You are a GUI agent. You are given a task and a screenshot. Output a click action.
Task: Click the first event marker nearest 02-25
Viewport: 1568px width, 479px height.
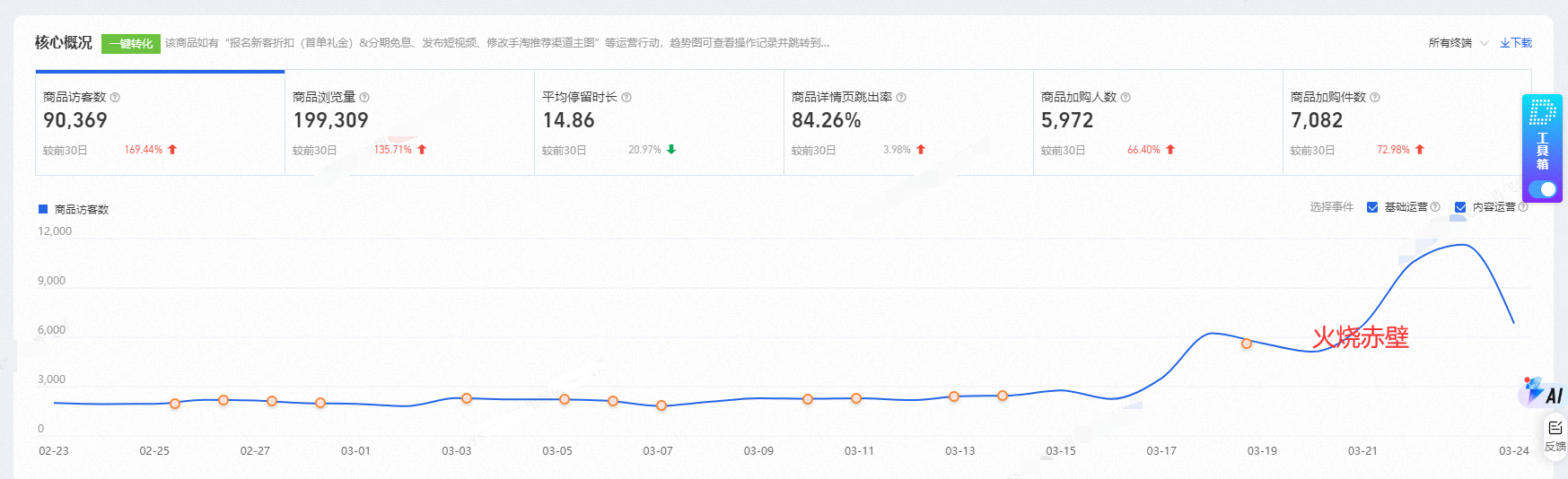[175, 404]
